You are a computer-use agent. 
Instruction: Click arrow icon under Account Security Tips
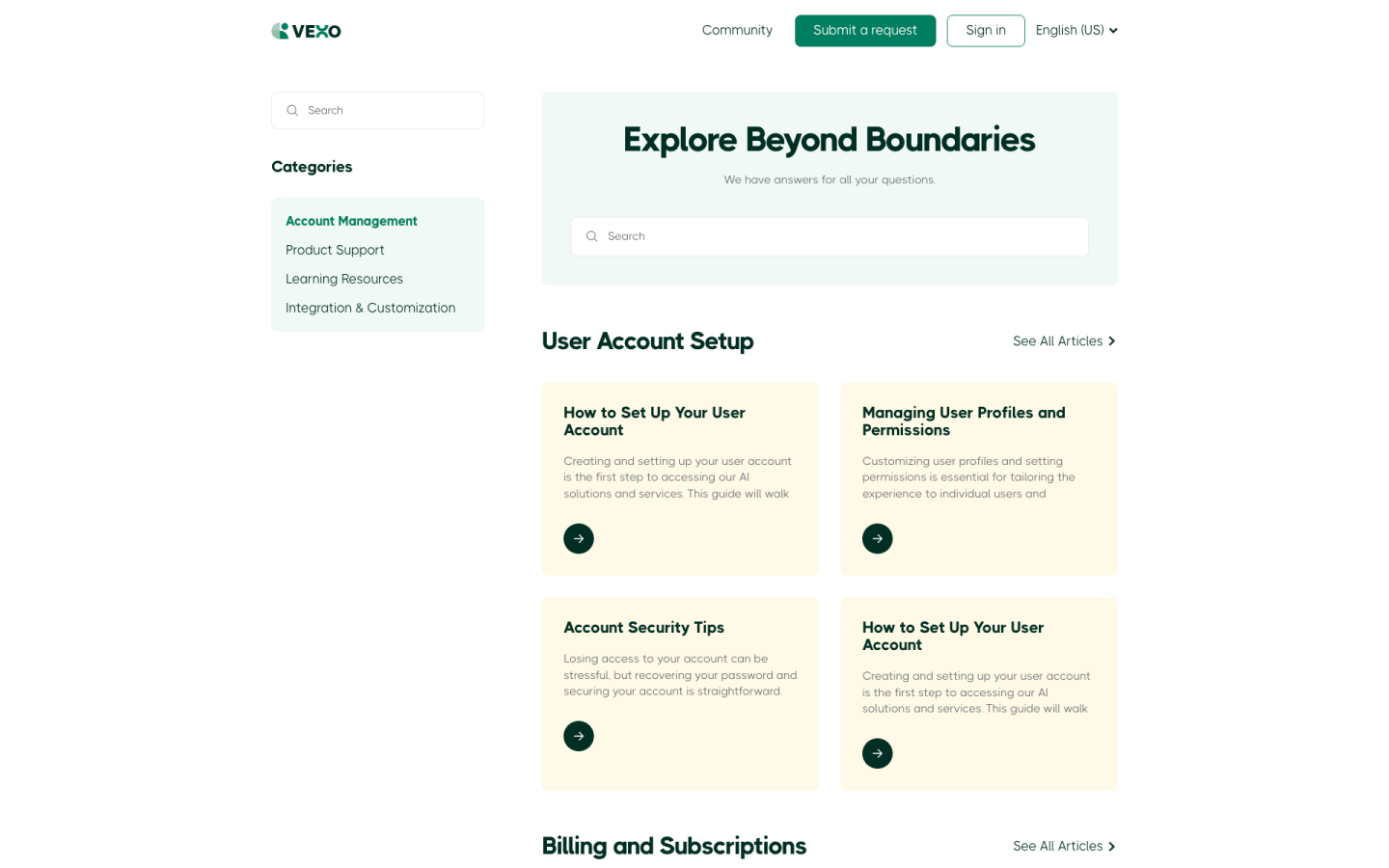[578, 736]
